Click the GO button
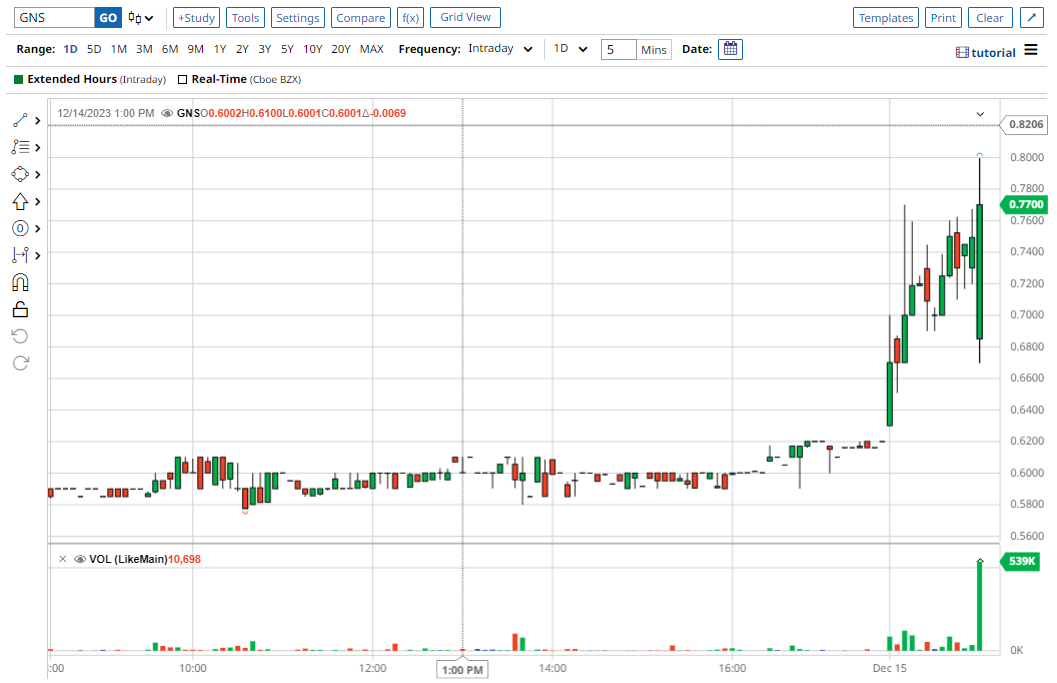The image size is (1057, 683). click(x=108, y=18)
